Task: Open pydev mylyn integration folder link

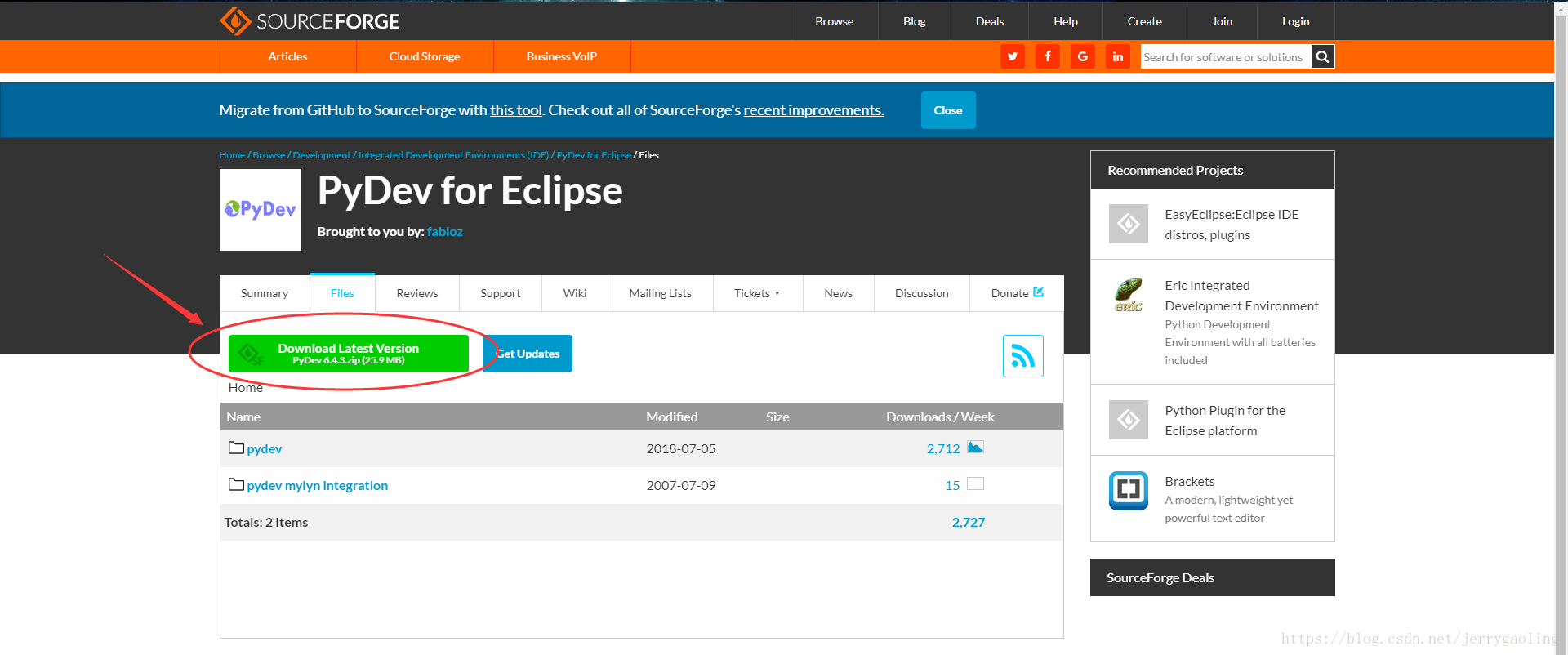Action: 318,485
